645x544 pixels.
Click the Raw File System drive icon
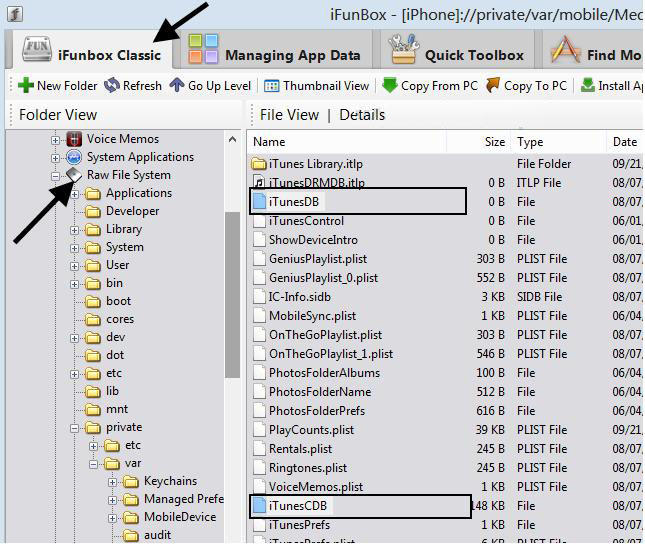click(74, 175)
